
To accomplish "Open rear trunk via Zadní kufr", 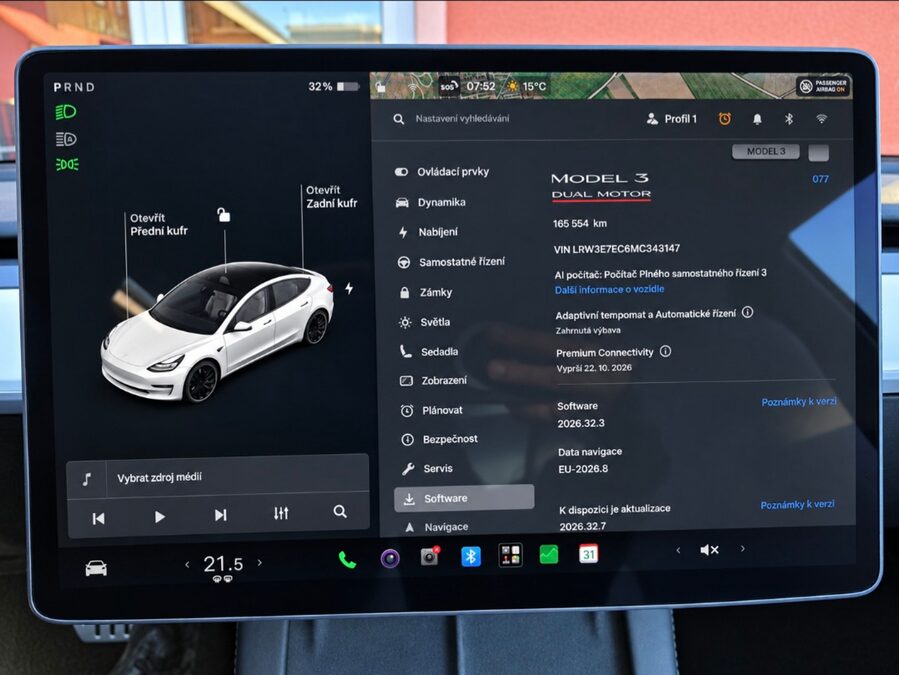I will coord(331,196).
